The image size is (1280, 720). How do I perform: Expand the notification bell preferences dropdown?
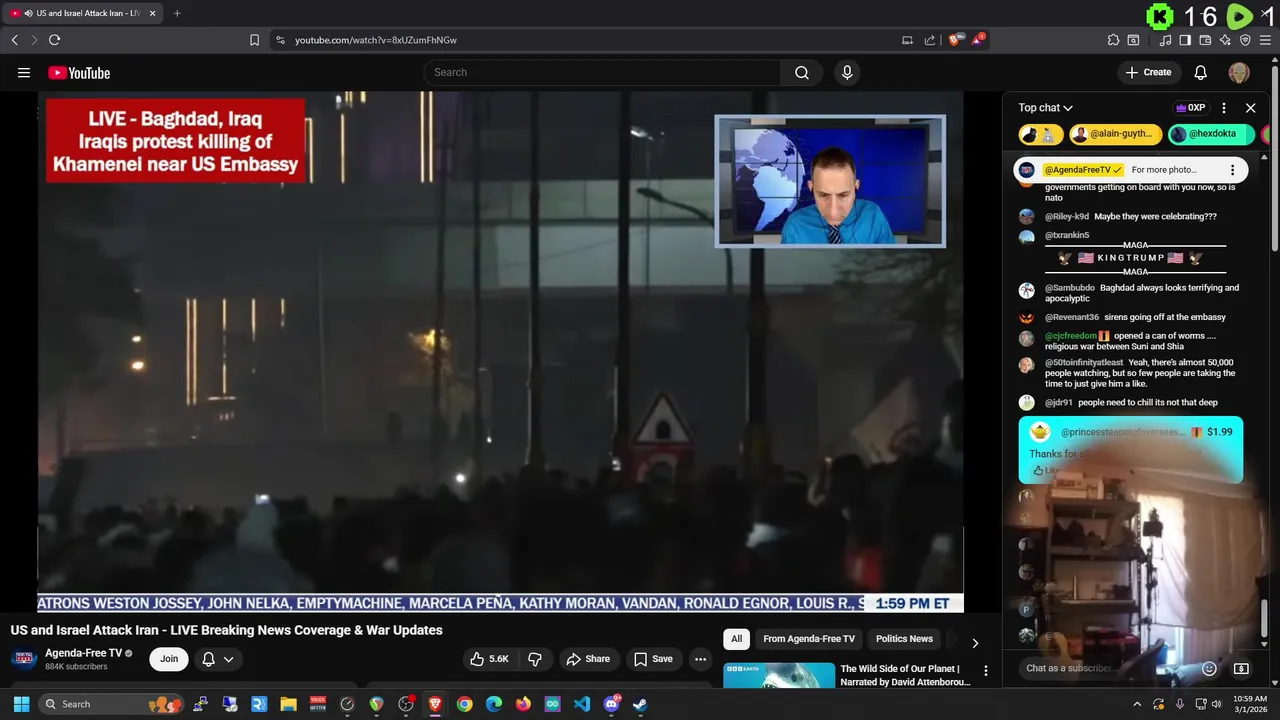click(218, 659)
